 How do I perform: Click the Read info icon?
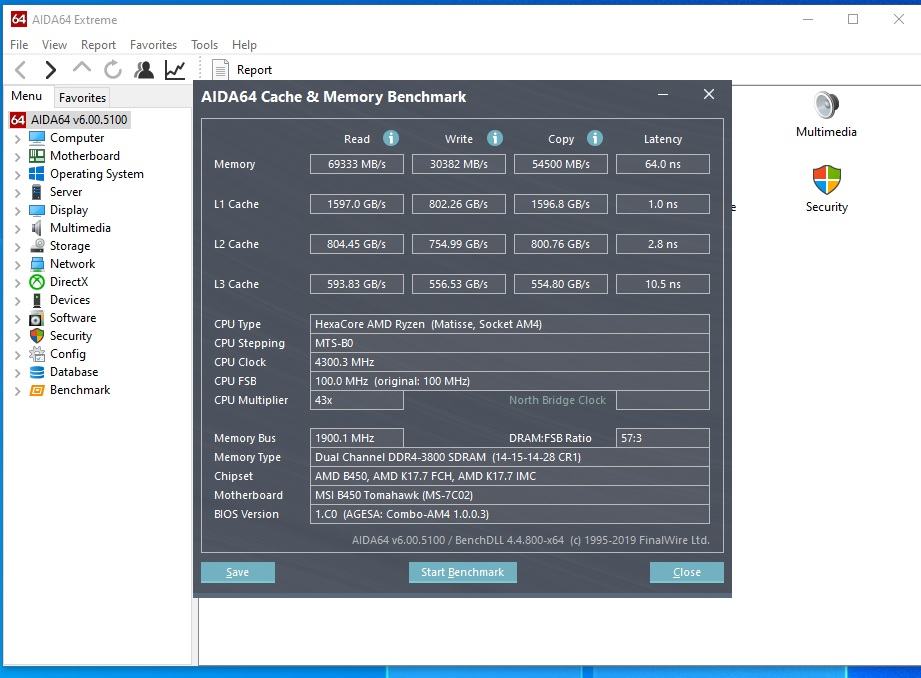tap(391, 138)
